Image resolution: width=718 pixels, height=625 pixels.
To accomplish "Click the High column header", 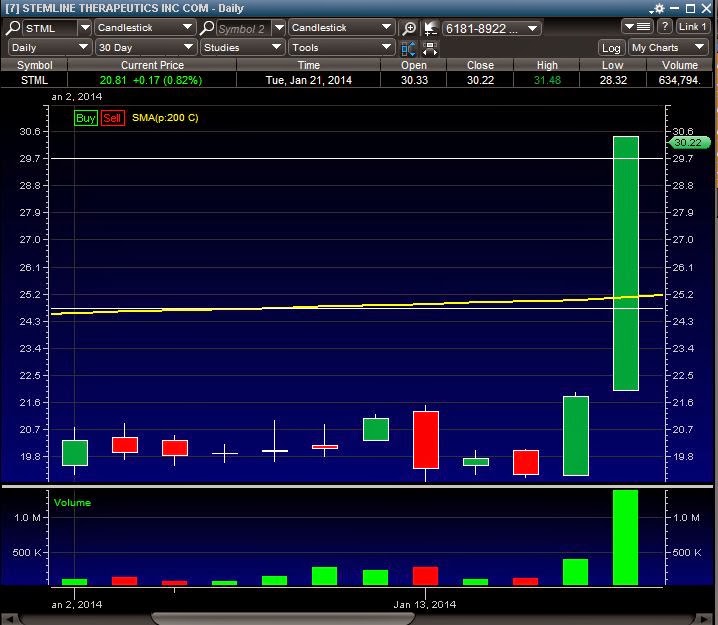I will (x=547, y=65).
